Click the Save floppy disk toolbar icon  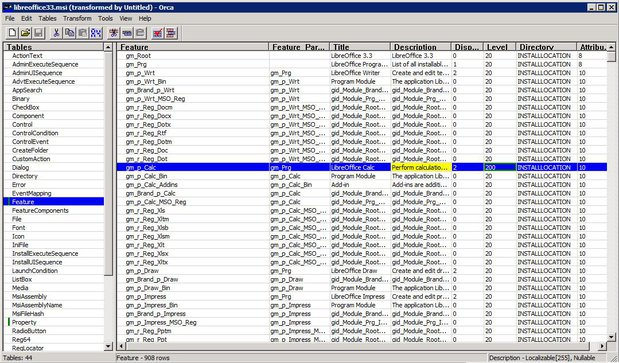39,33
